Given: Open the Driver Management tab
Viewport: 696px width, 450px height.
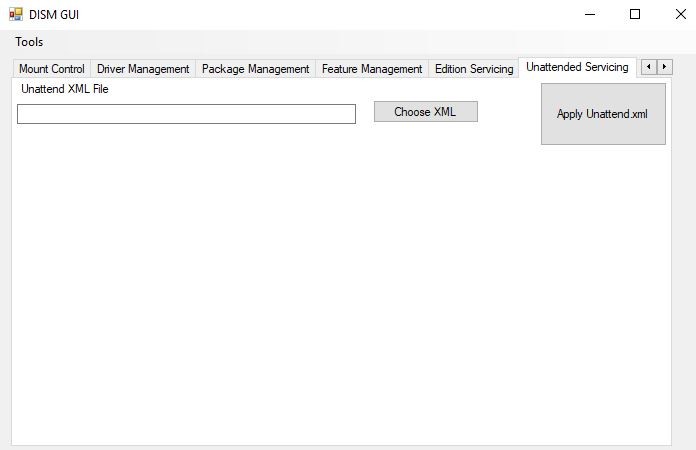Looking at the screenshot, I should [143, 69].
